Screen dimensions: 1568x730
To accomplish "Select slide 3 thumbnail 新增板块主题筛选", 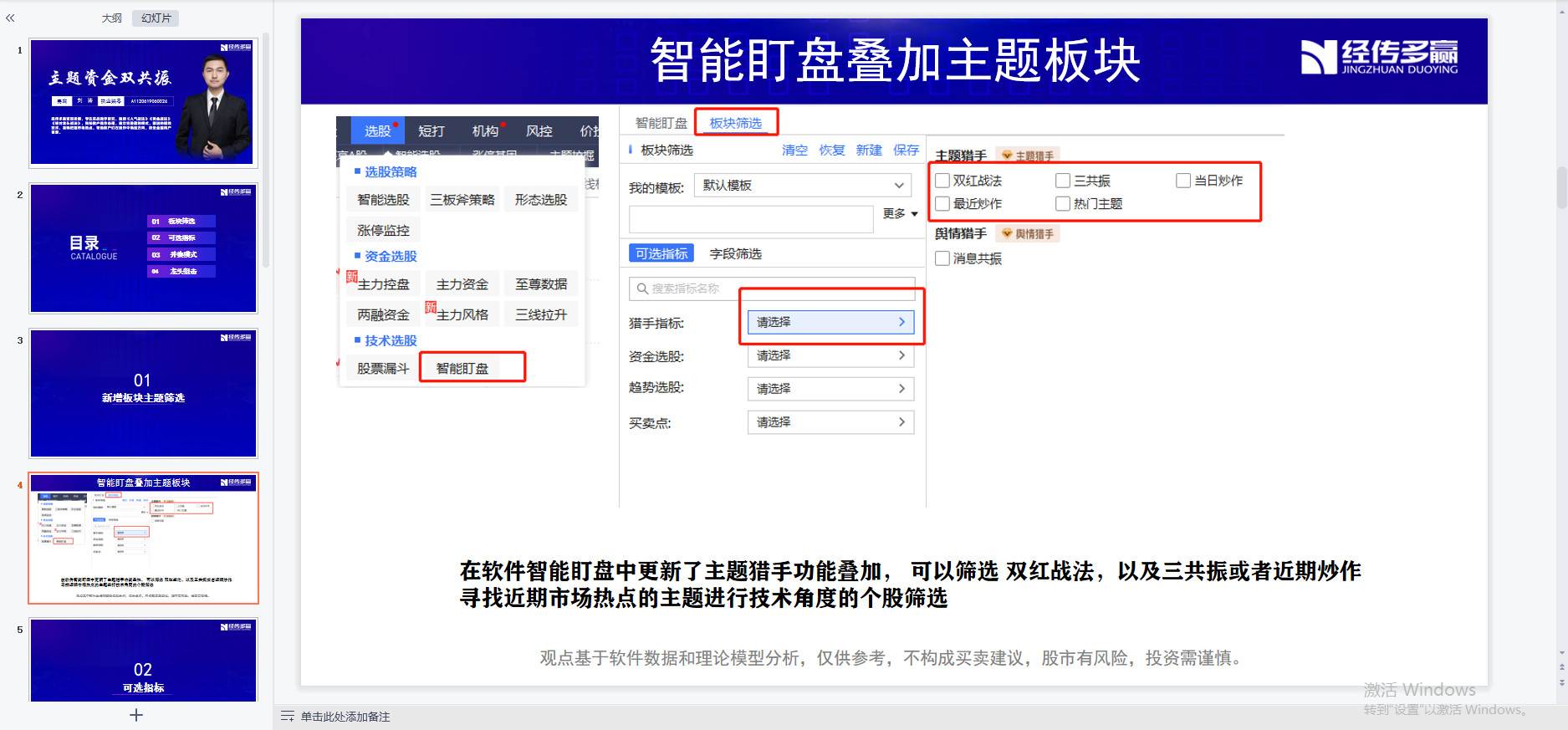I will click(143, 393).
